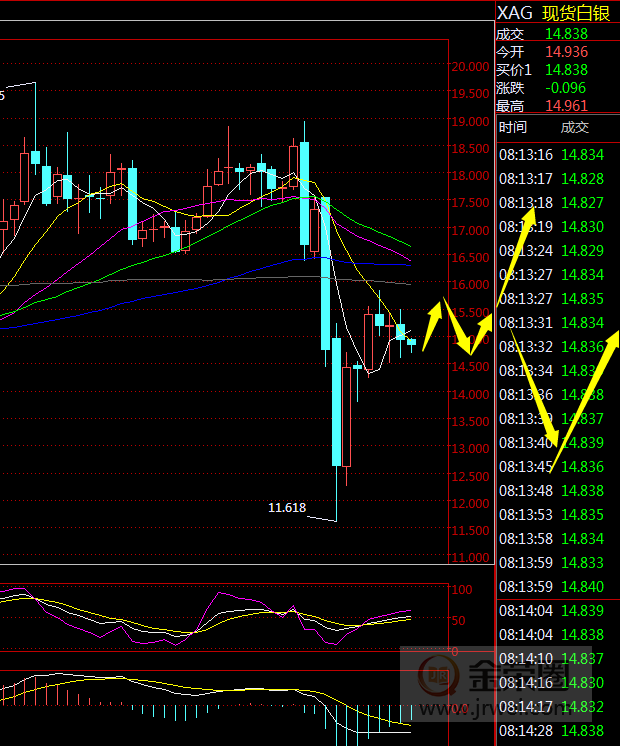
Task: Click the 19.500 price axis label
Action: 470,94
